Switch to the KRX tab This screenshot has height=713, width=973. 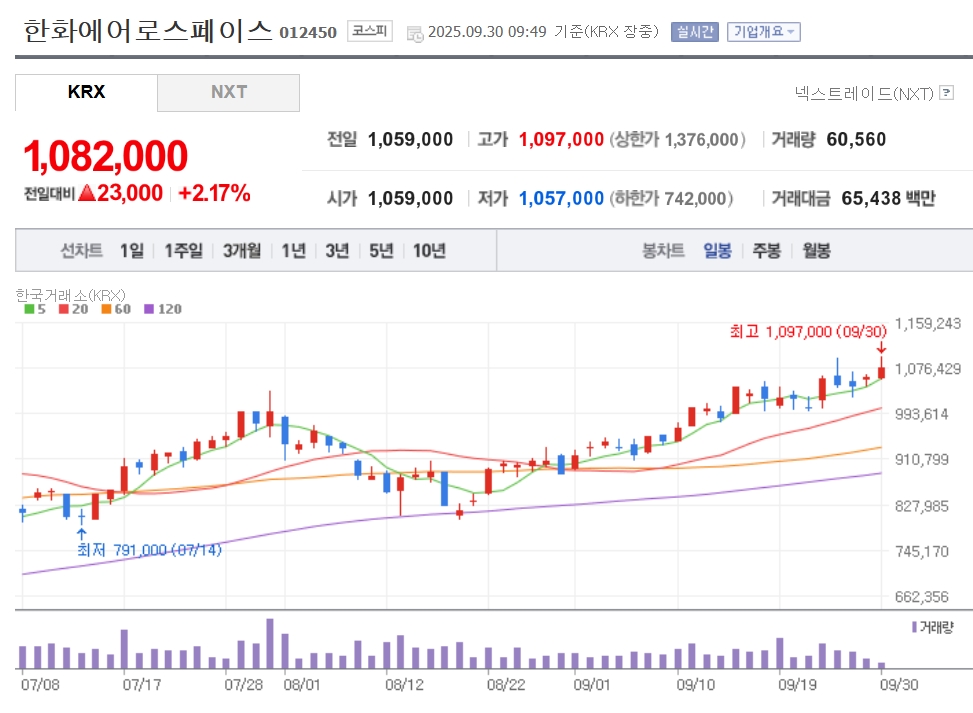point(86,92)
